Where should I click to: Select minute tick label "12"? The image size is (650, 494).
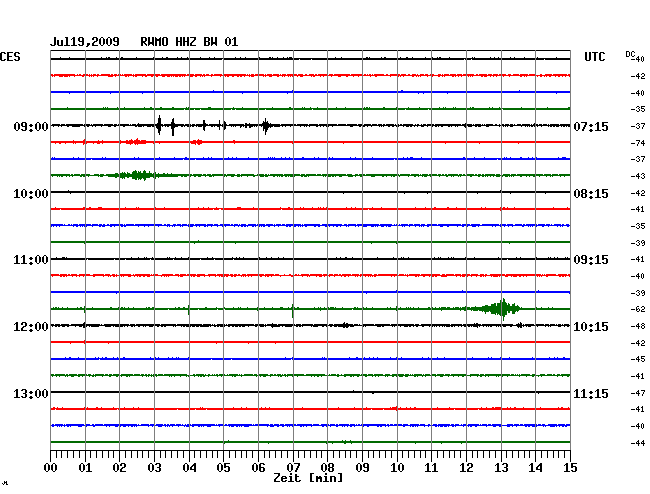[466, 468]
